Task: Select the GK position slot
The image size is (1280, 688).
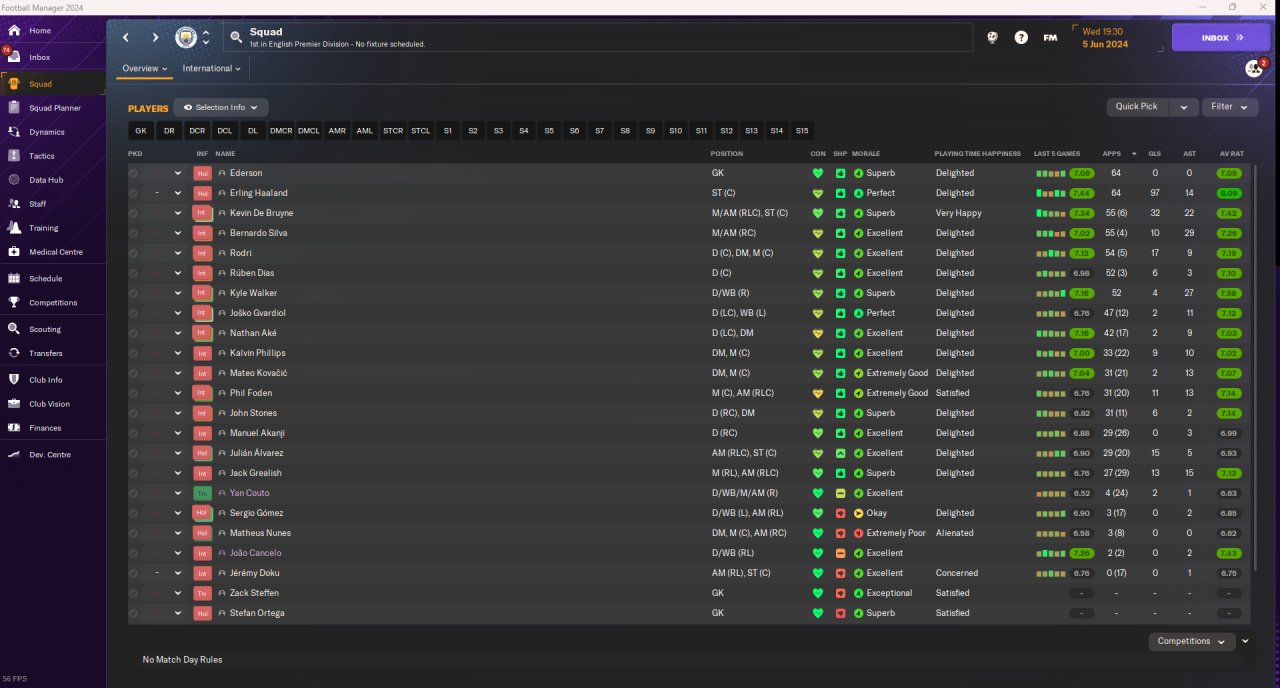Action: 141,131
